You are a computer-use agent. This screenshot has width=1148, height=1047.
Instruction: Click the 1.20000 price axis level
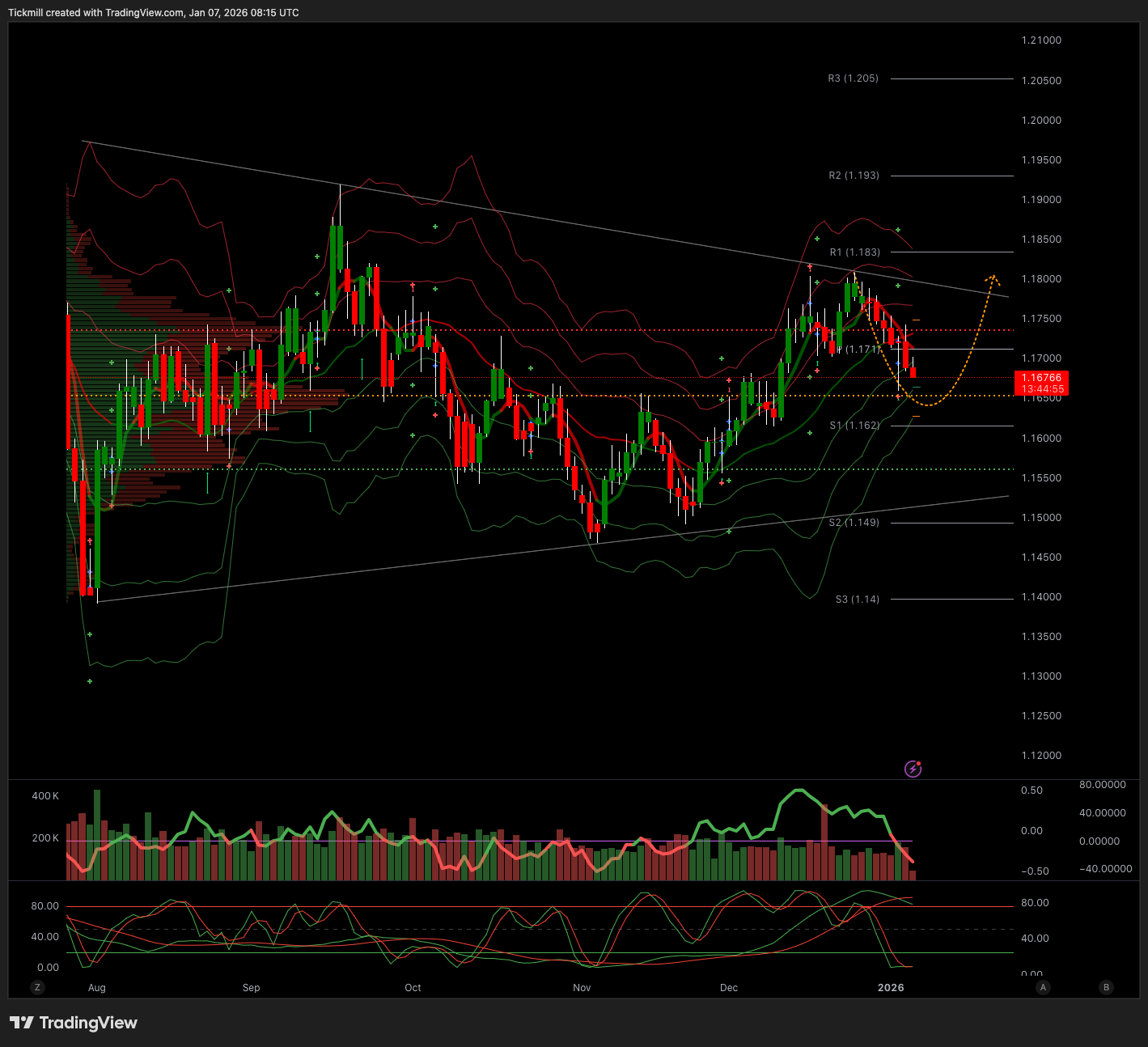click(1041, 121)
